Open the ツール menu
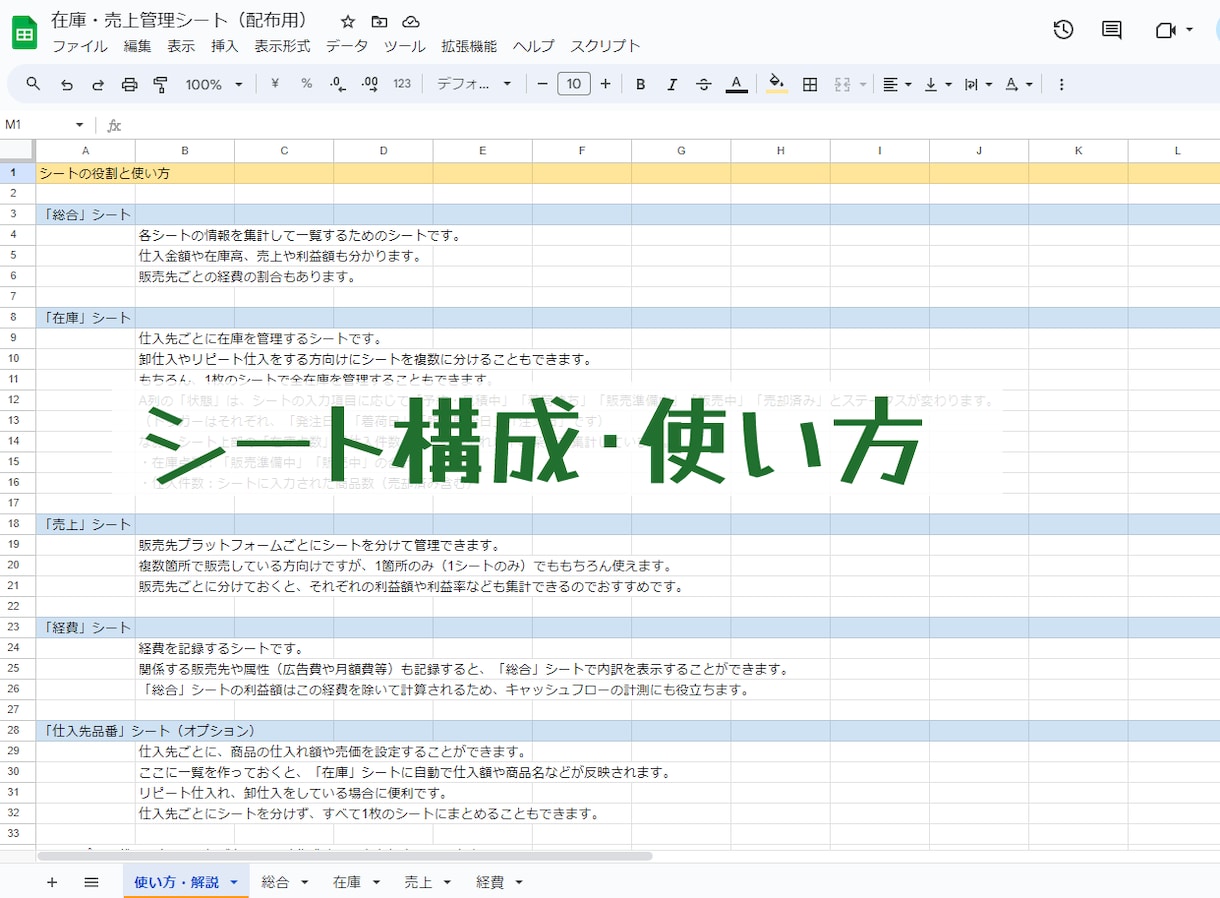 click(404, 46)
